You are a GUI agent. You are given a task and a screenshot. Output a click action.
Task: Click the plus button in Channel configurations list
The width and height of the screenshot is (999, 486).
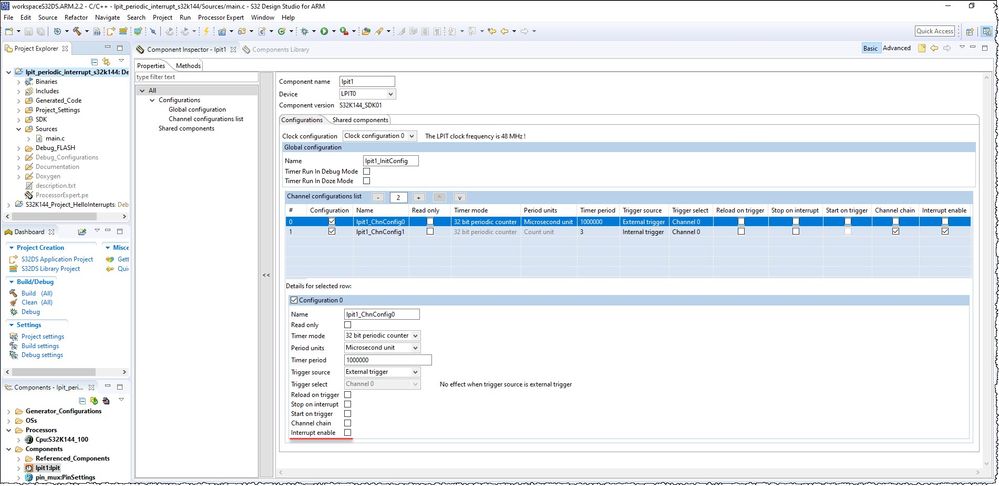click(419, 197)
